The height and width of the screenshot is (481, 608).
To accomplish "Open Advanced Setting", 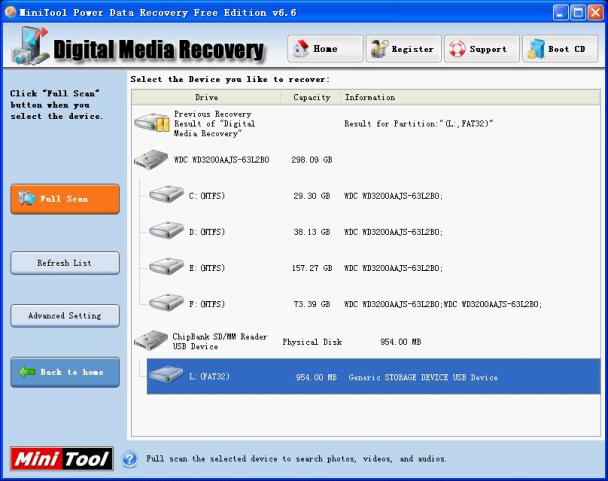I will click(x=65, y=316).
